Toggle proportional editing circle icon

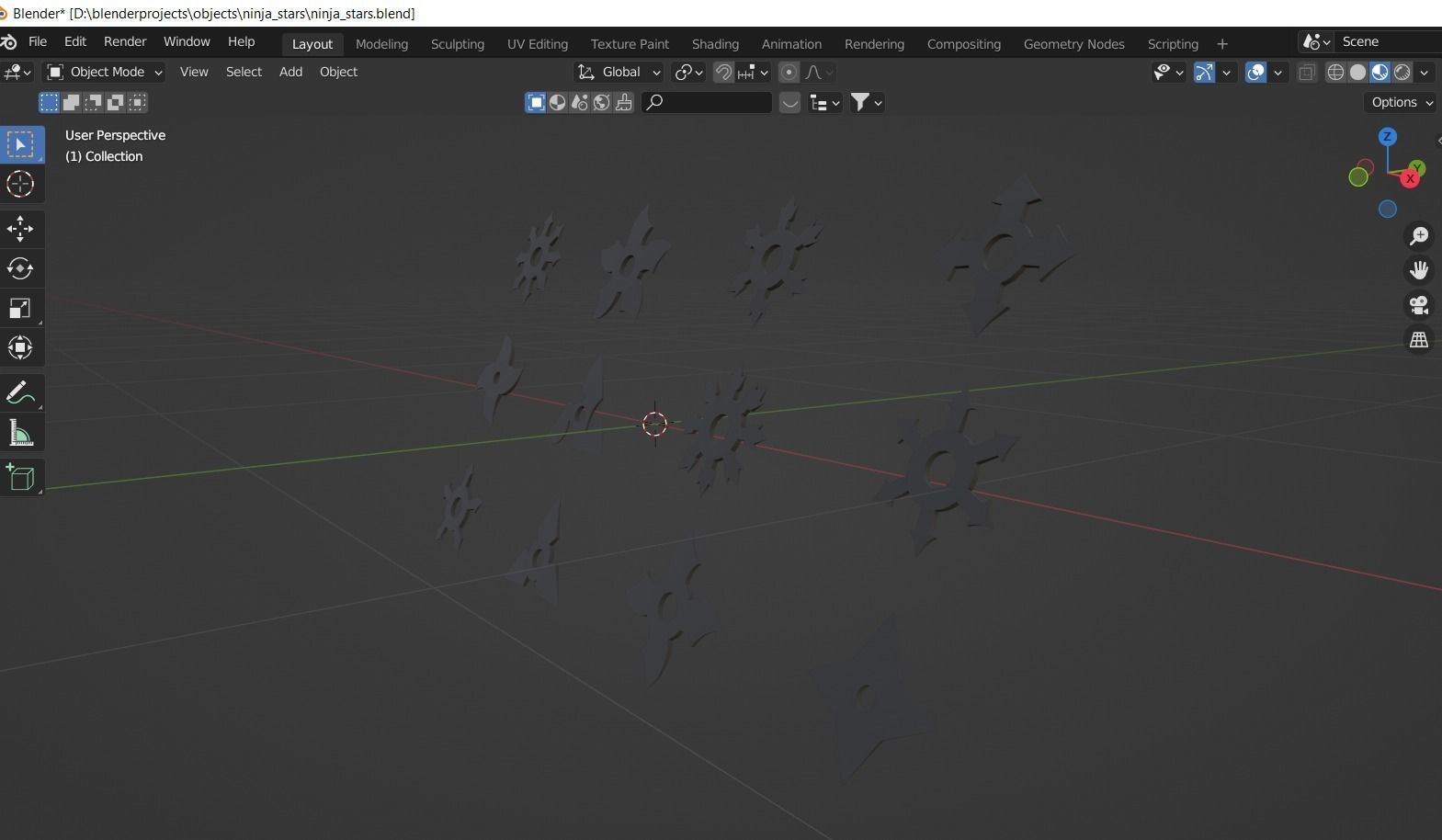(x=789, y=72)
